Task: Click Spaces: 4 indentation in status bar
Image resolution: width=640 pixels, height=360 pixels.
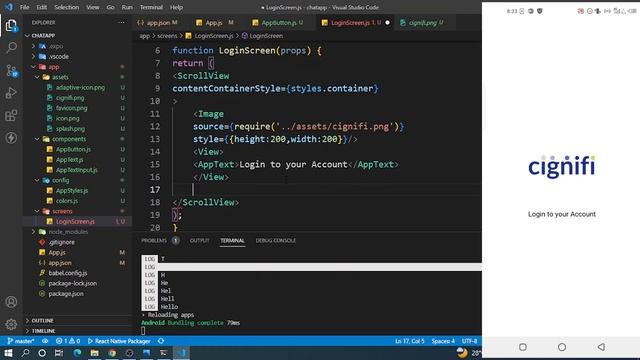Action: [443, 341]
